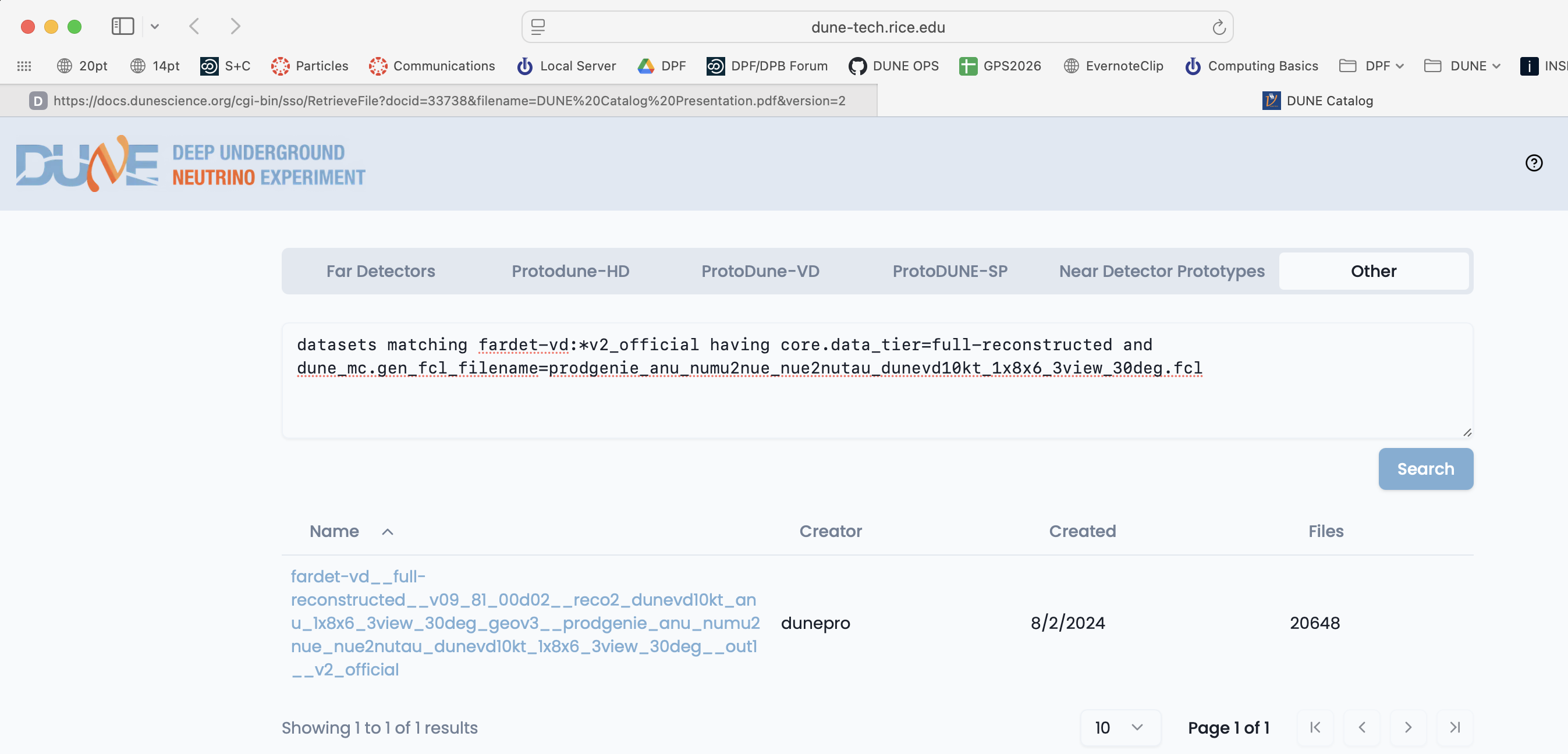This screenshot has height=754, width=1568.
Task: Click the help question-mark icon on the DUNE page
Action: (x=1534, y=162)
